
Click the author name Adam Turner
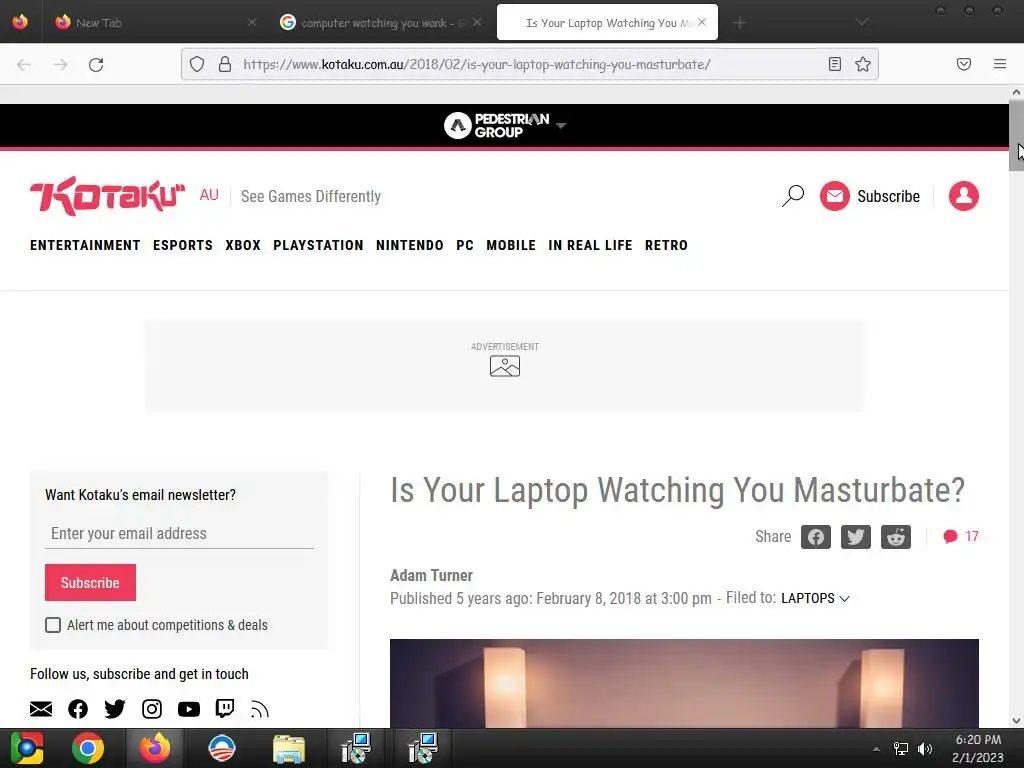[431, 575]
